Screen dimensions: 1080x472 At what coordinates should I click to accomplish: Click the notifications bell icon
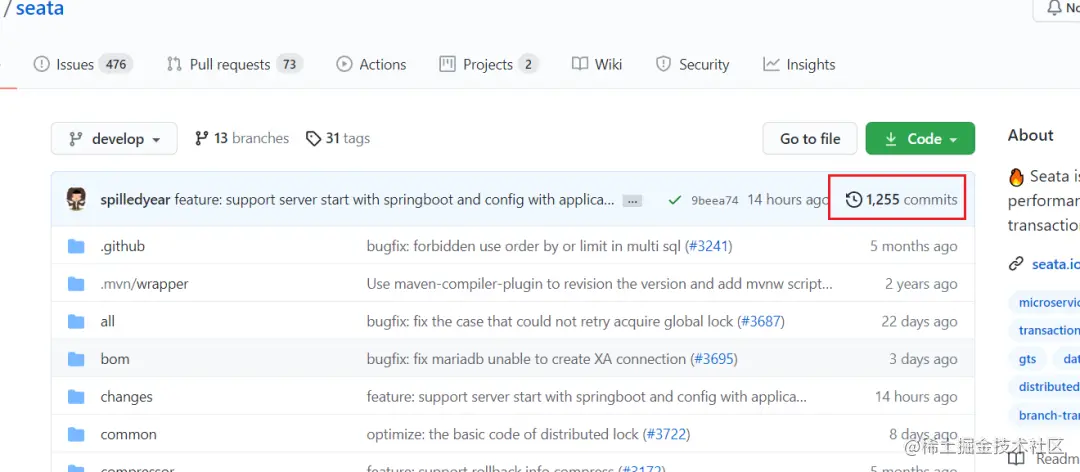click(x=1054, y=8)
